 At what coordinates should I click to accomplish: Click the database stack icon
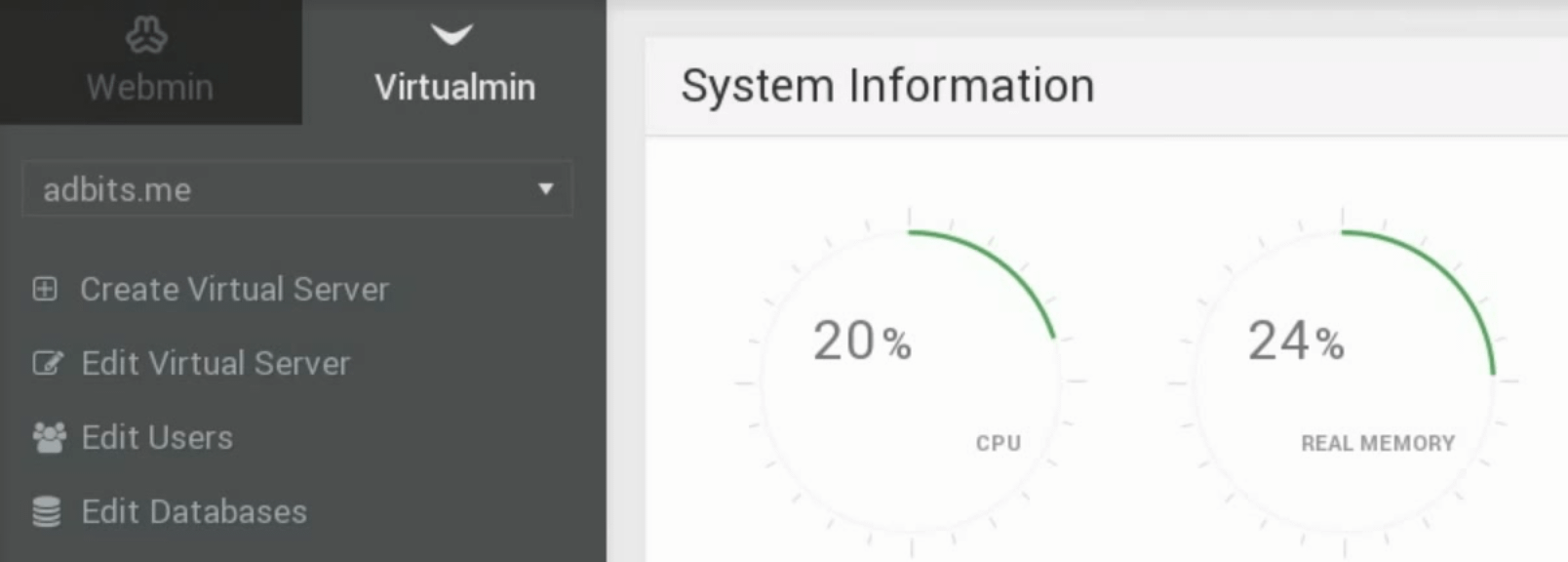(x=47, y=512)
